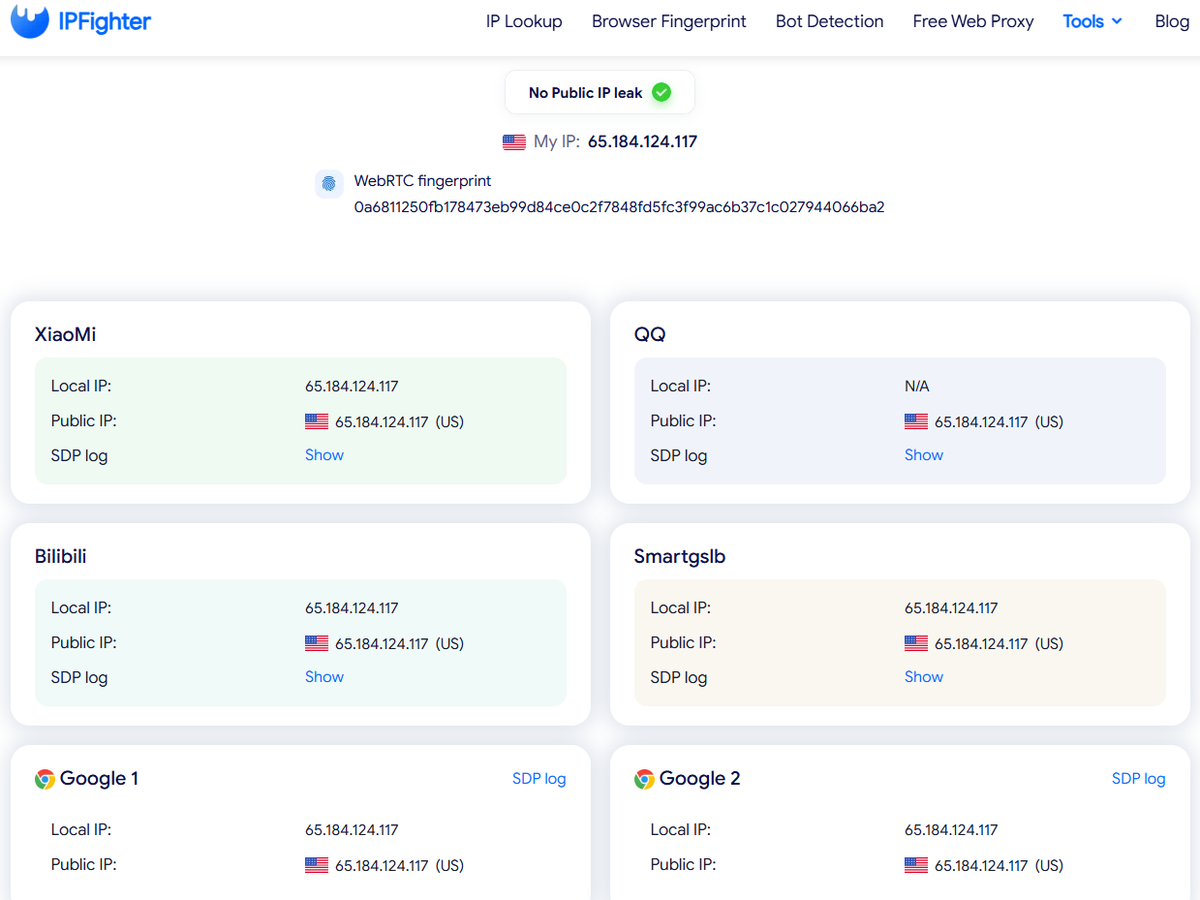Click the Chrome icon beside Google 1

pyautogui.click(x=45, y=779)
